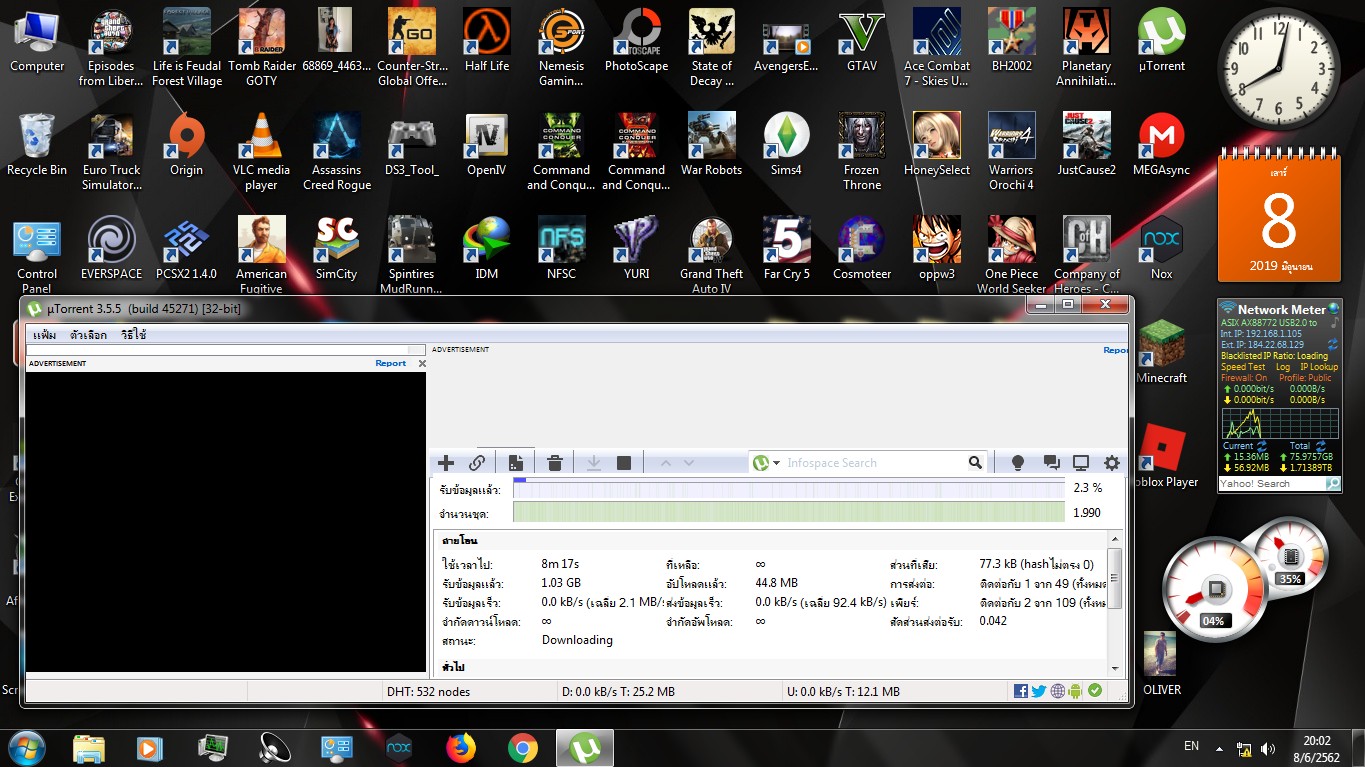Expand the search provider dropdown arrow
This screenshot has width=1365, height=767.
(x=776, y=463)
